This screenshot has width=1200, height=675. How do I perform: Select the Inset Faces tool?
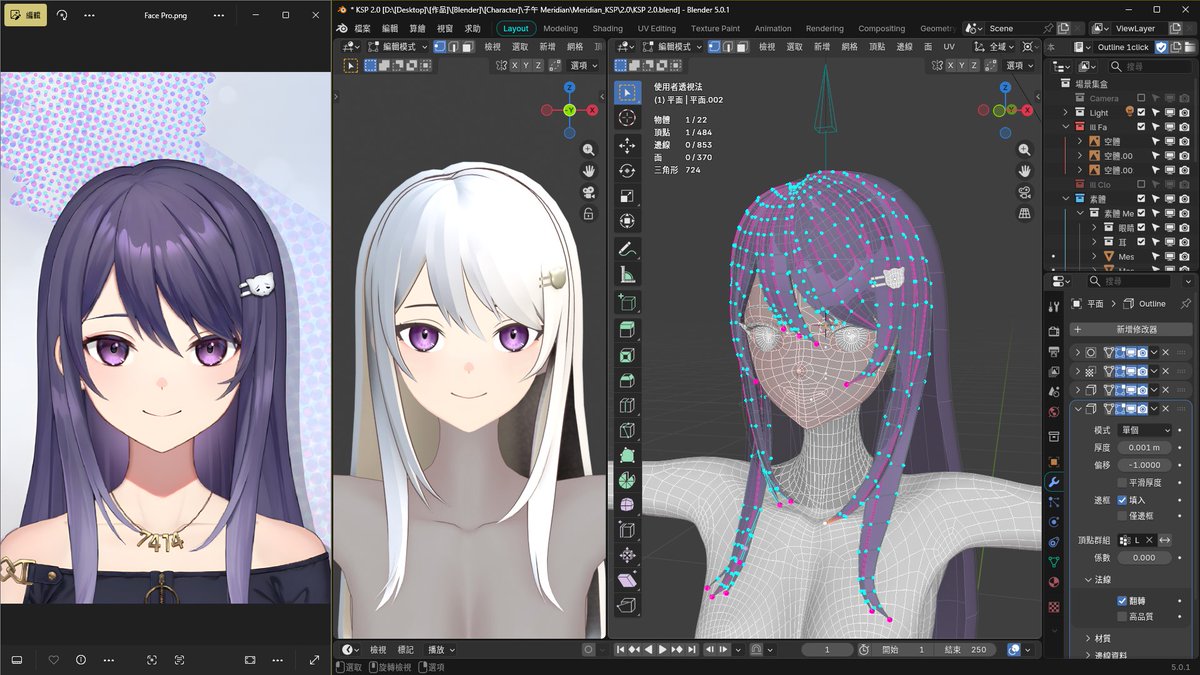627,355
